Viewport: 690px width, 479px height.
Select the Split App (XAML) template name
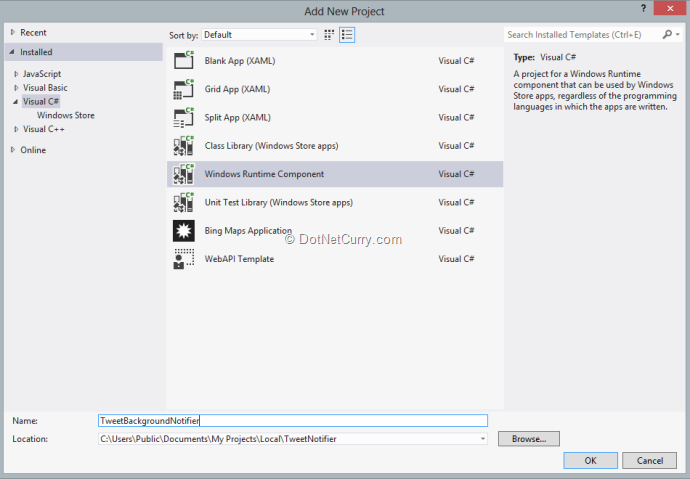point(238,117)
